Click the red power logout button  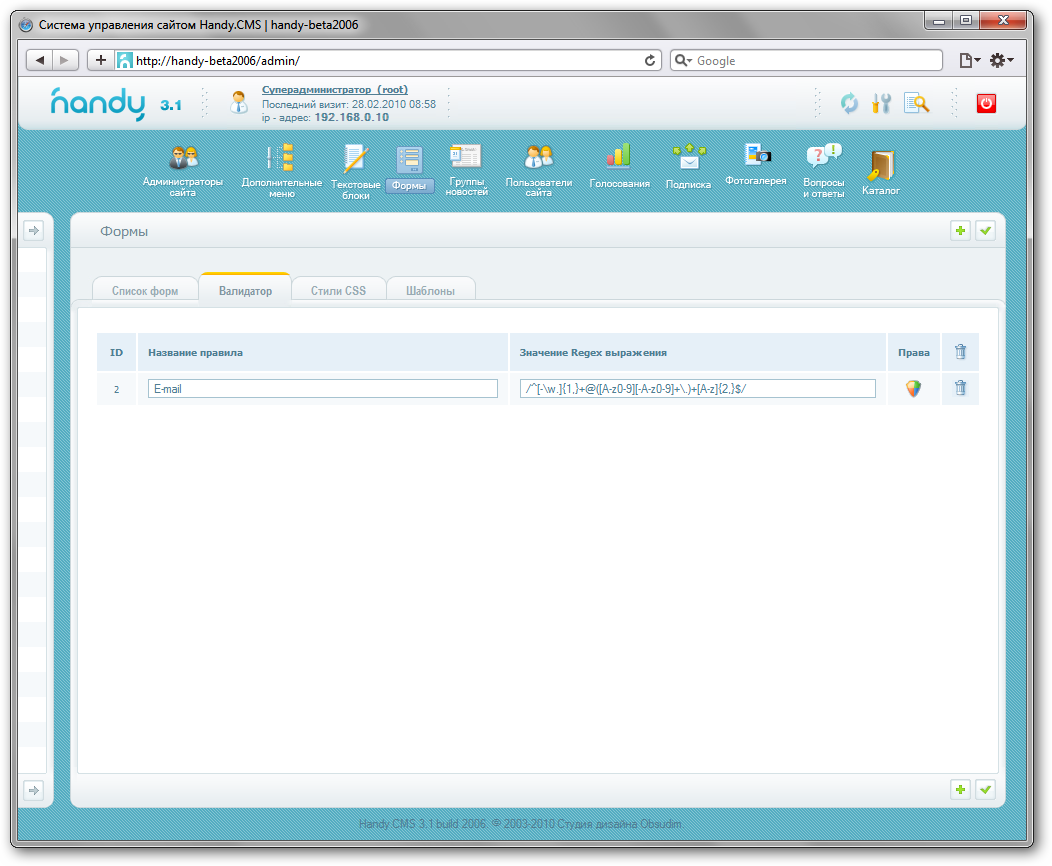[x=986, y=103]
